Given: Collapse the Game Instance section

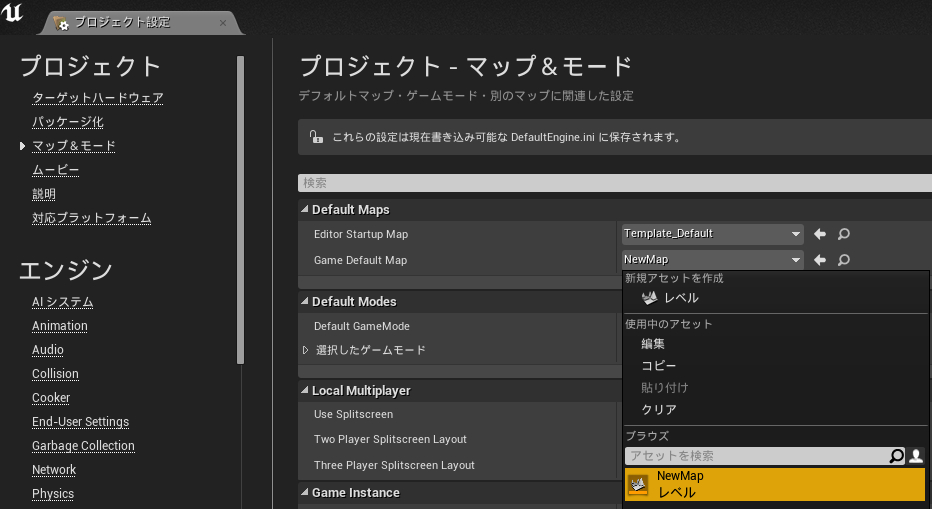Looking at the screenshot, I should 304,492.
